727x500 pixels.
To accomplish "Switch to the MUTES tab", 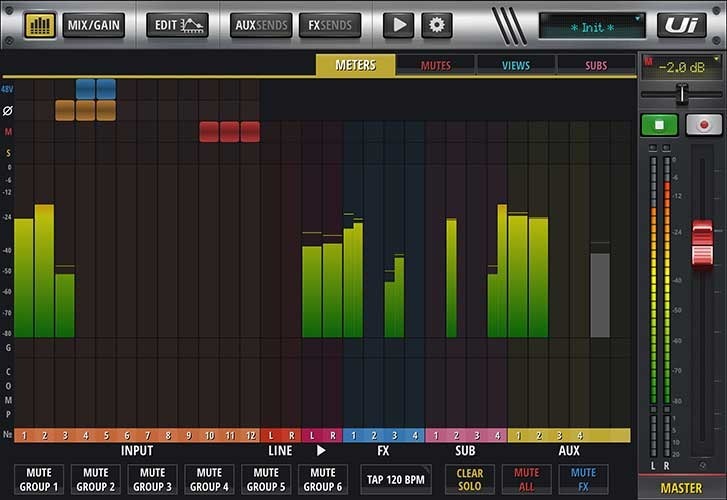I will pyautogui.click(x=435, y=66).
